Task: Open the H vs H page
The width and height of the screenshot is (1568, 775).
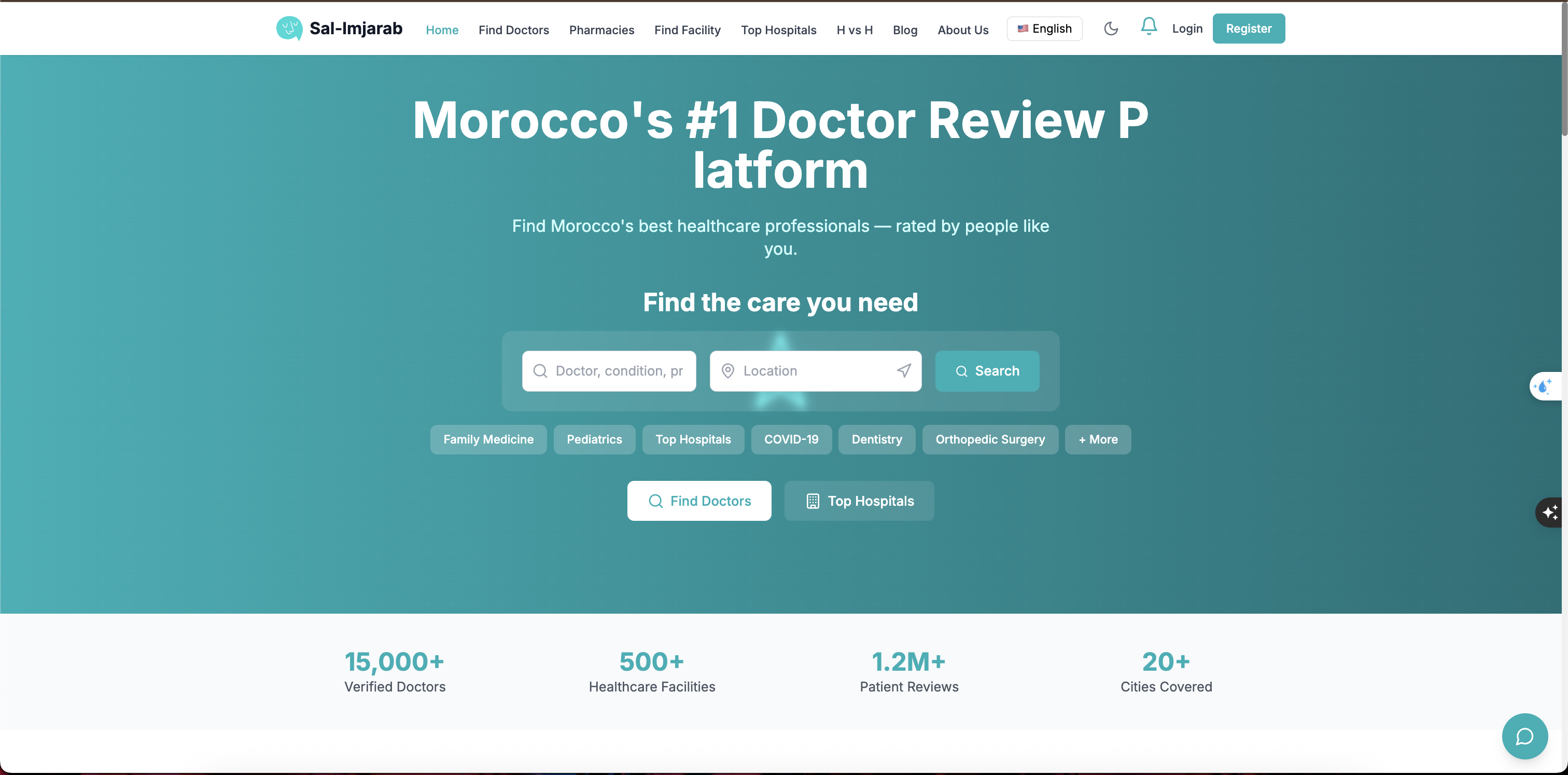Action: 854,30
